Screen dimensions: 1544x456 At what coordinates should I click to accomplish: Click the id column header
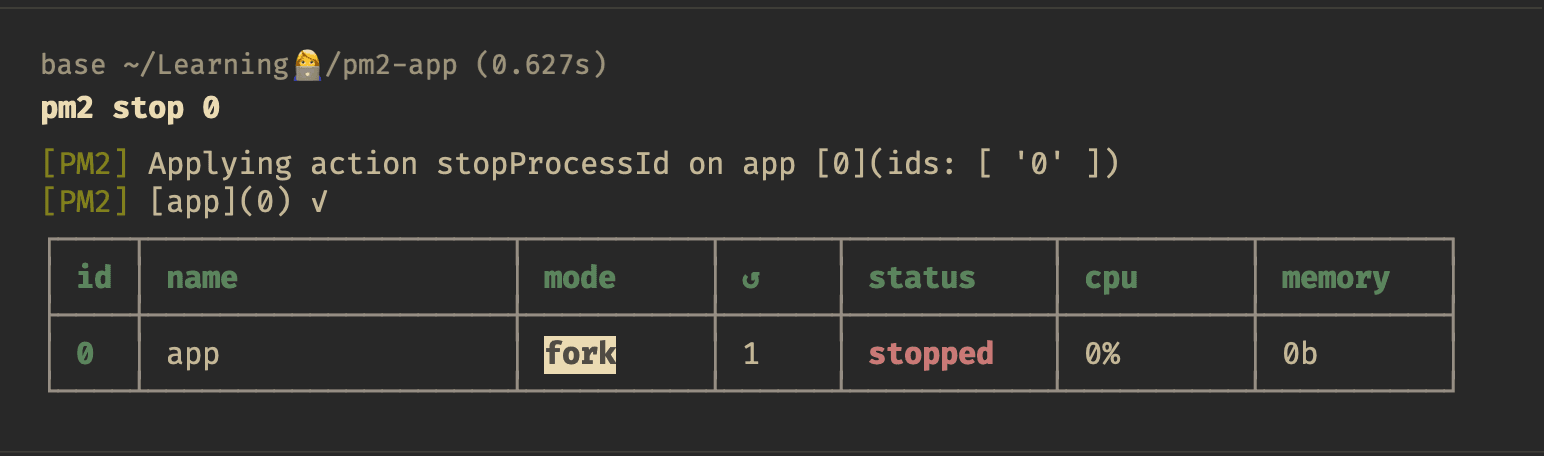click(94, 277)
